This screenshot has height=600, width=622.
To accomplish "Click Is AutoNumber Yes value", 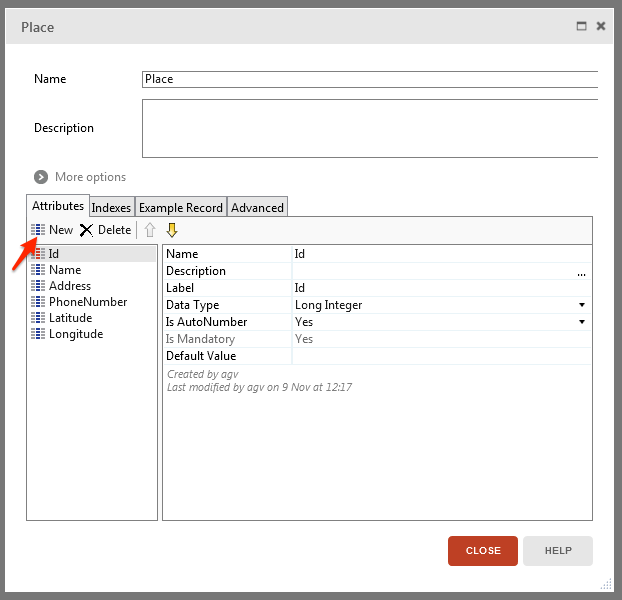I will pyautogui.click(x=304, y=322).
